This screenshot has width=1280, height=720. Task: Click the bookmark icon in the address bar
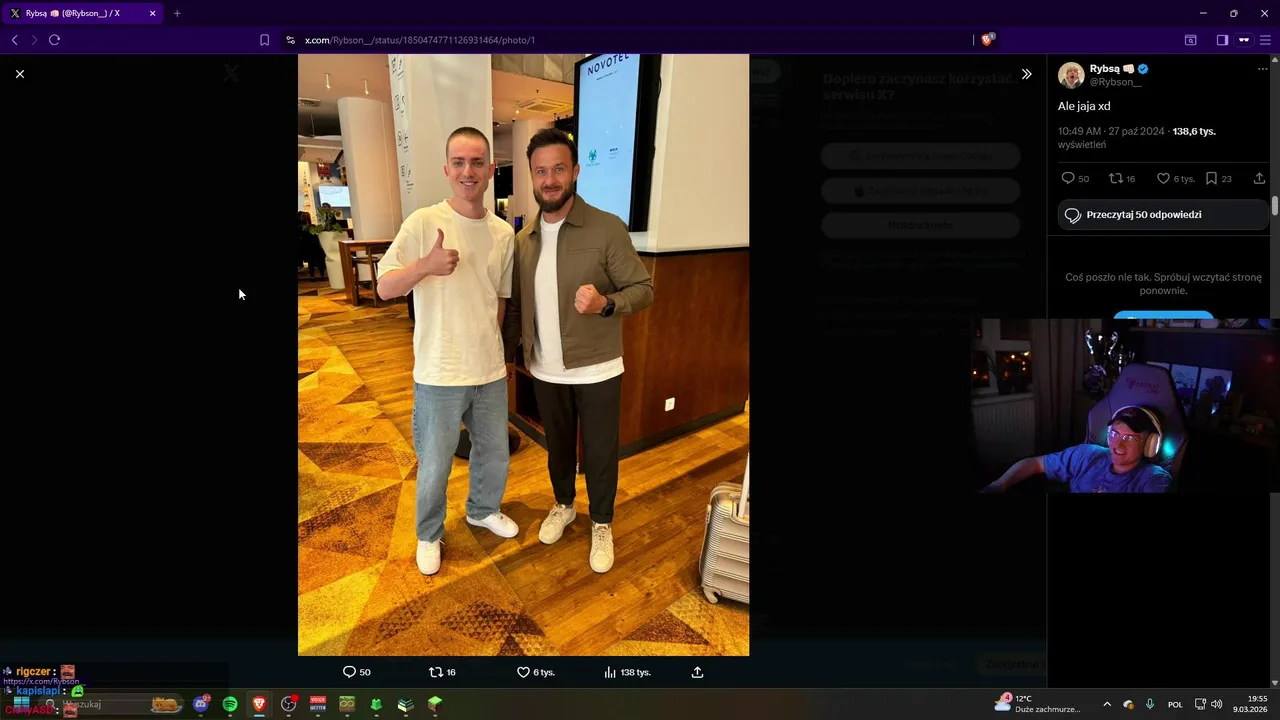click(264, 40)
